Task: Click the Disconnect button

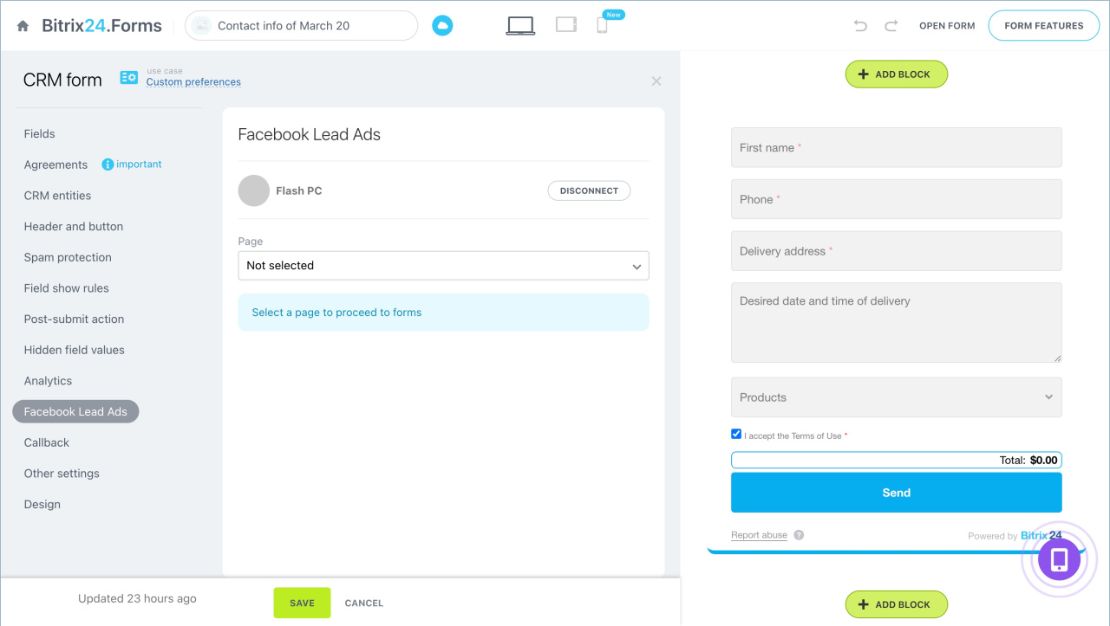Action: [589, 190]
